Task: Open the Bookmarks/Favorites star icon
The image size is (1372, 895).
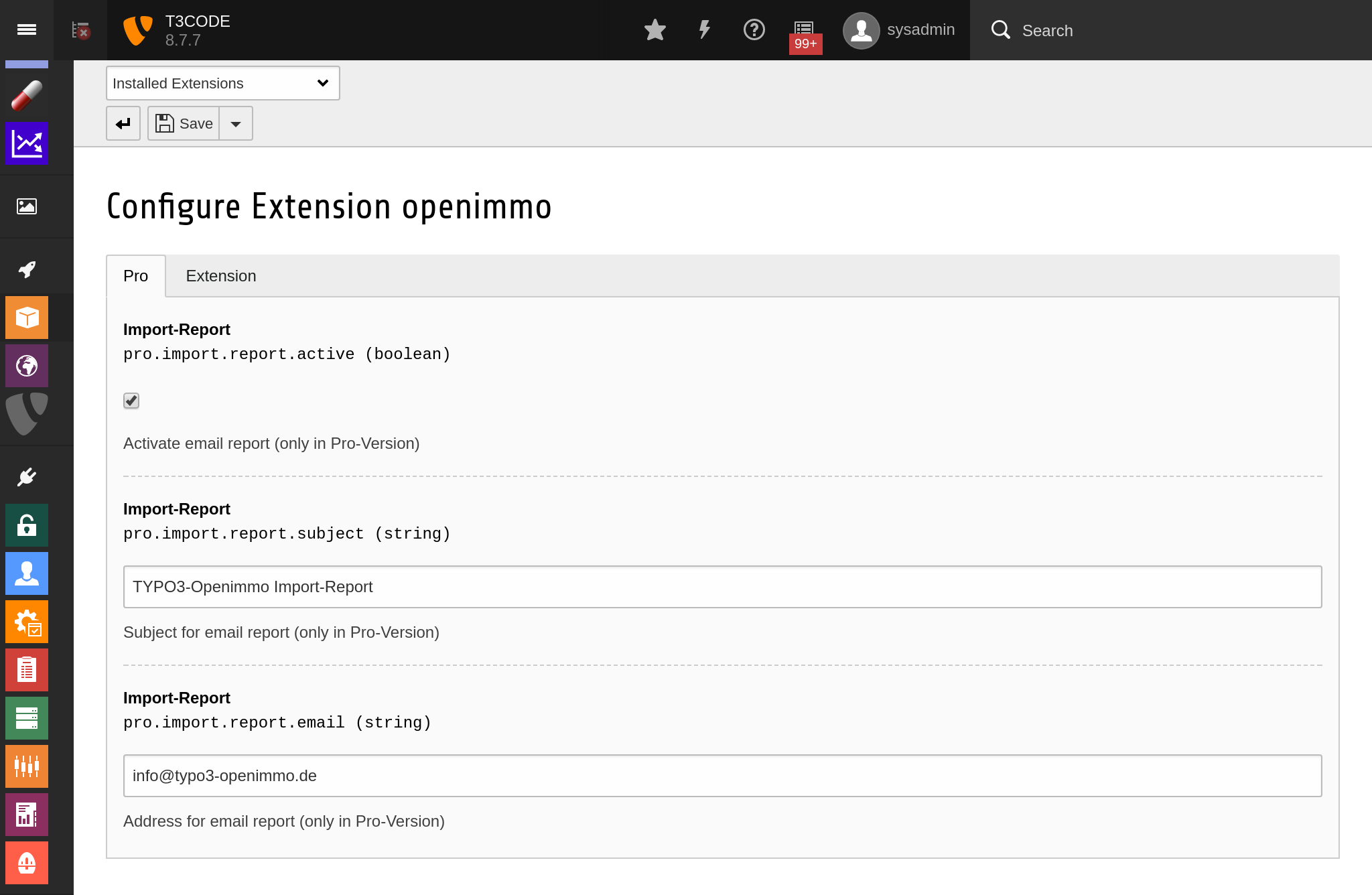Action: click(654, 30)
